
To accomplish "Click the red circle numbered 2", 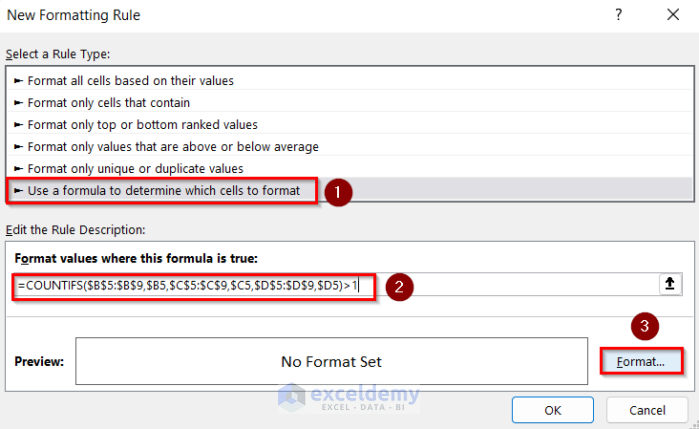I will tap(398, 286).
